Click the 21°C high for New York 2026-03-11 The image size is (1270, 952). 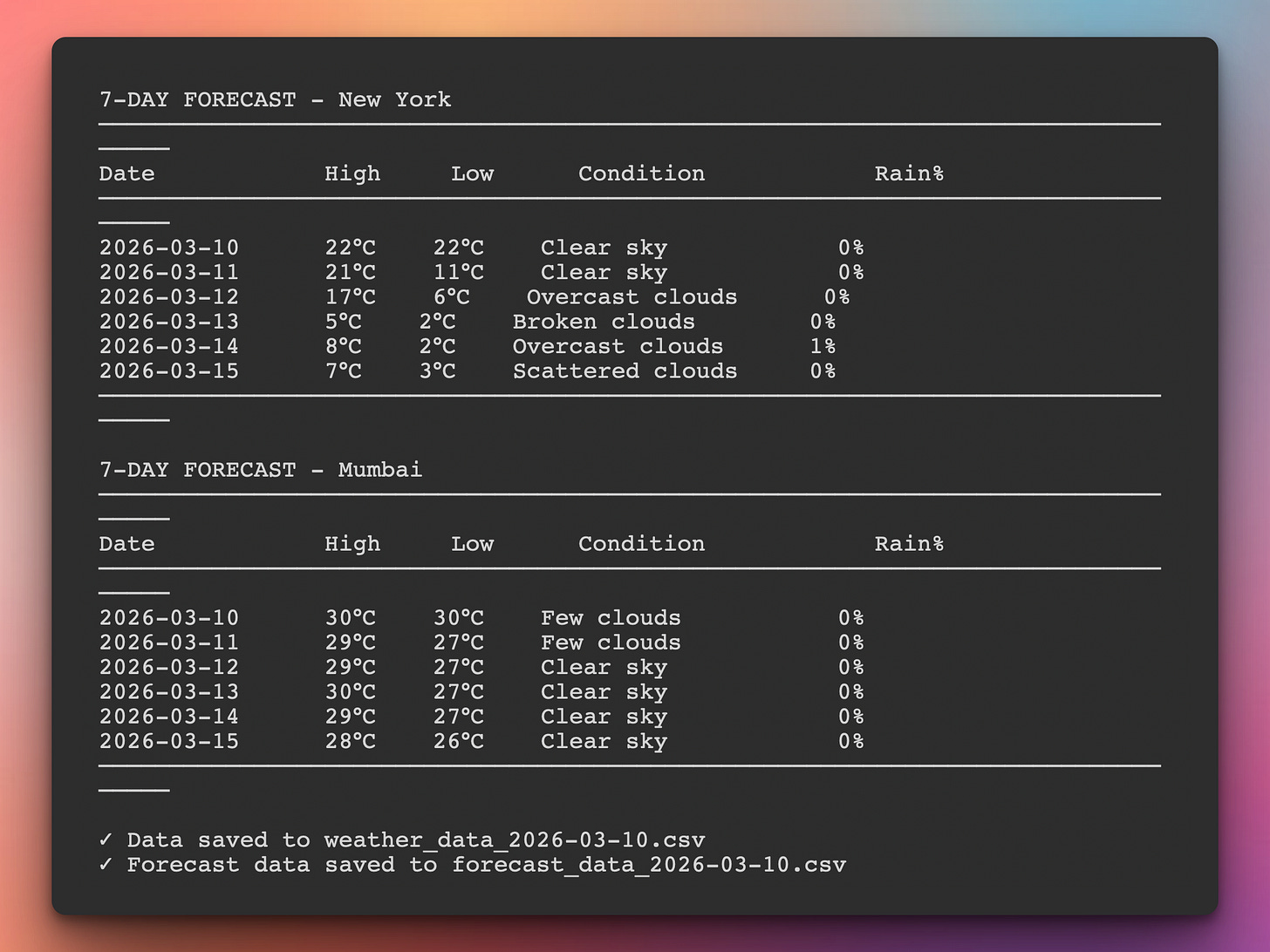coord(351,272)
